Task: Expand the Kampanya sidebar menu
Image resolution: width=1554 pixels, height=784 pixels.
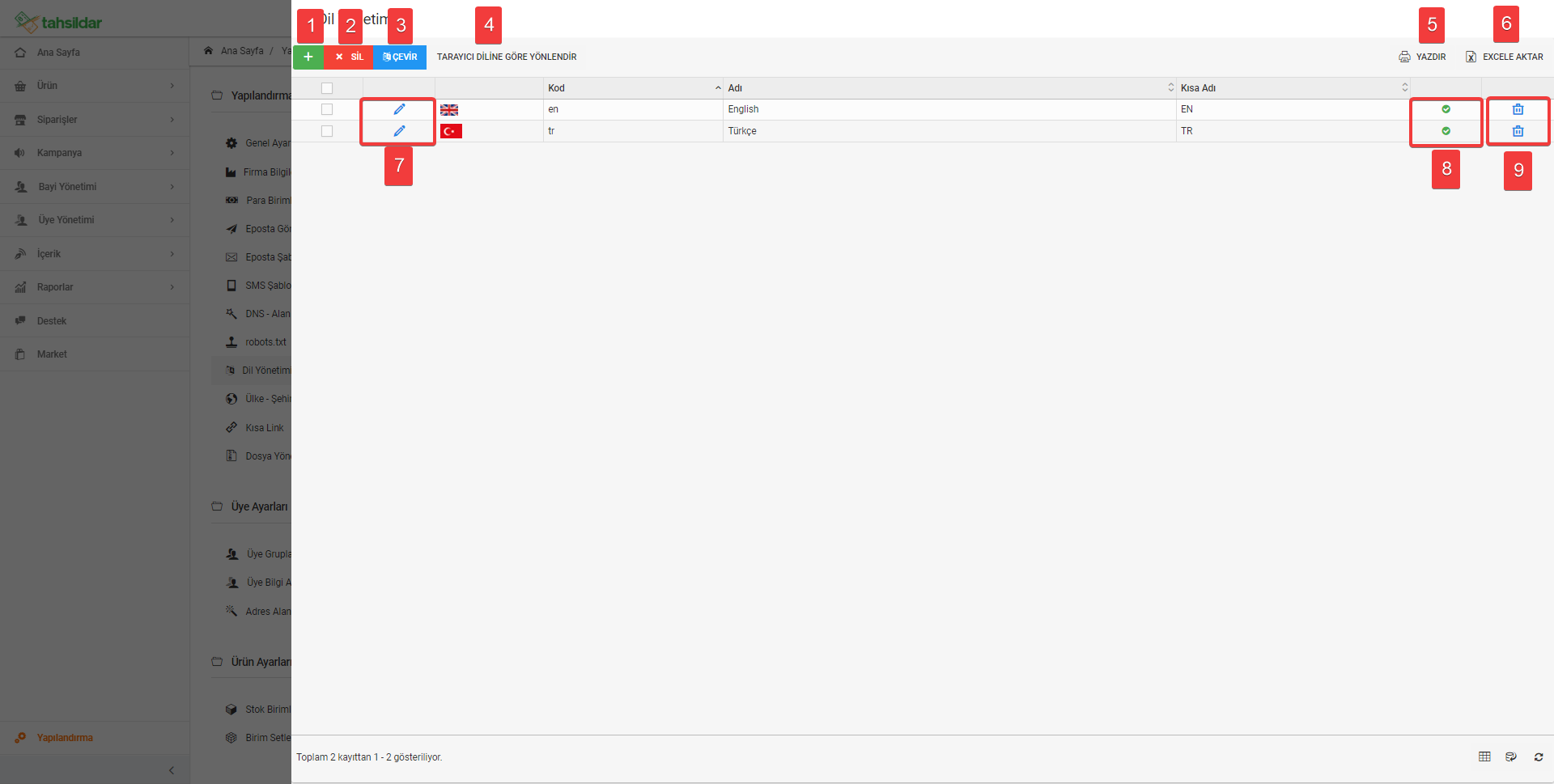Action: tap(95, 153)
